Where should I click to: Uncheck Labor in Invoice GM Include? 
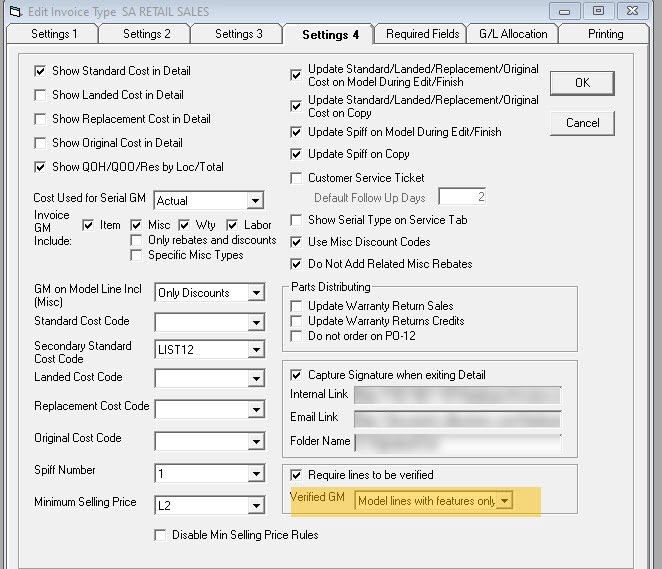coord(232,225)
